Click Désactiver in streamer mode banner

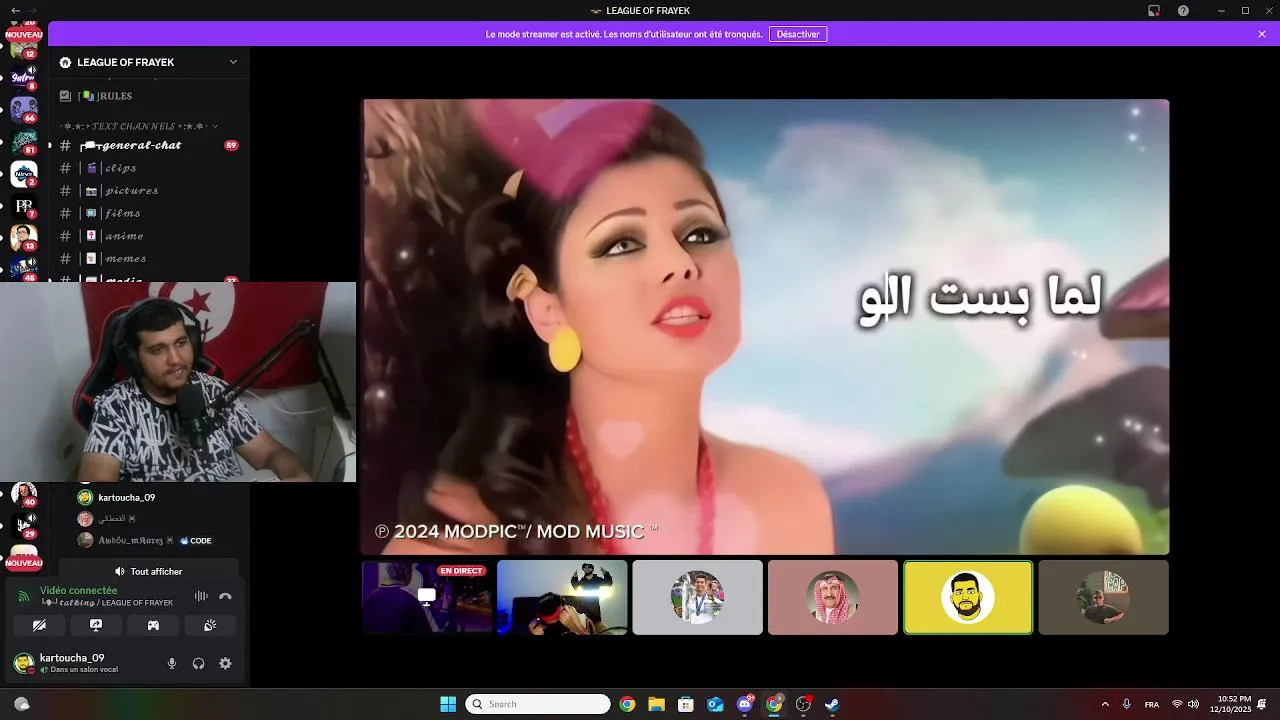tap(798, 34)
